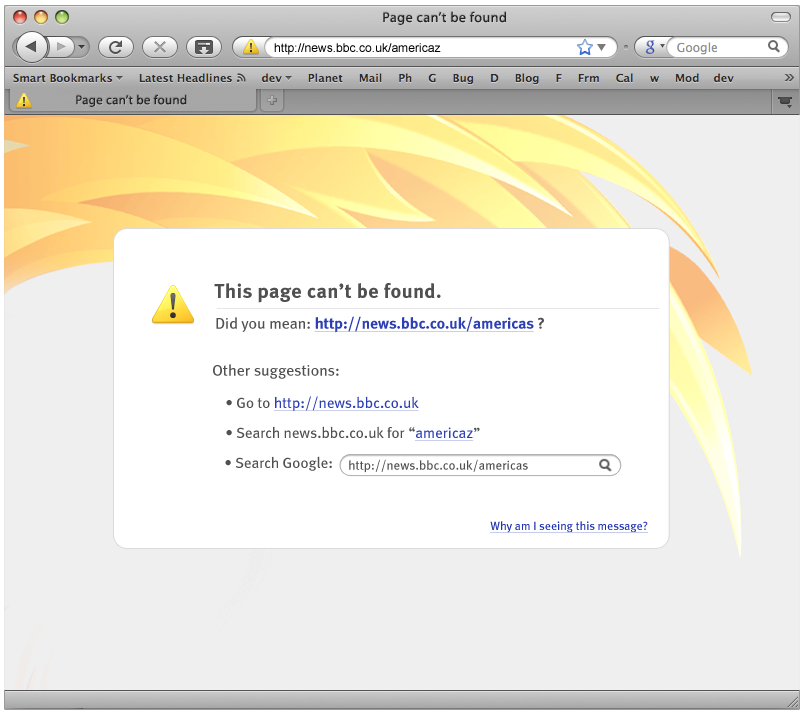This screenshot has height=712, width=803.
Task: Go to the http://news.bbc.co.uk link
Action: coord(346,403)
